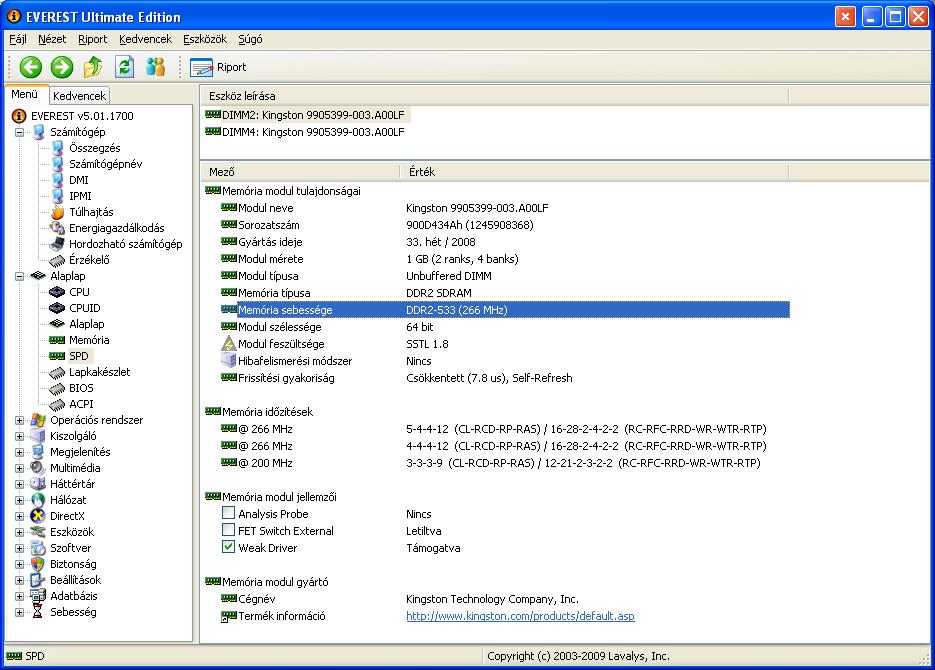Select Hordozható számítógép entry
Viewport: 935px width, 670px height.
point(125,244)
